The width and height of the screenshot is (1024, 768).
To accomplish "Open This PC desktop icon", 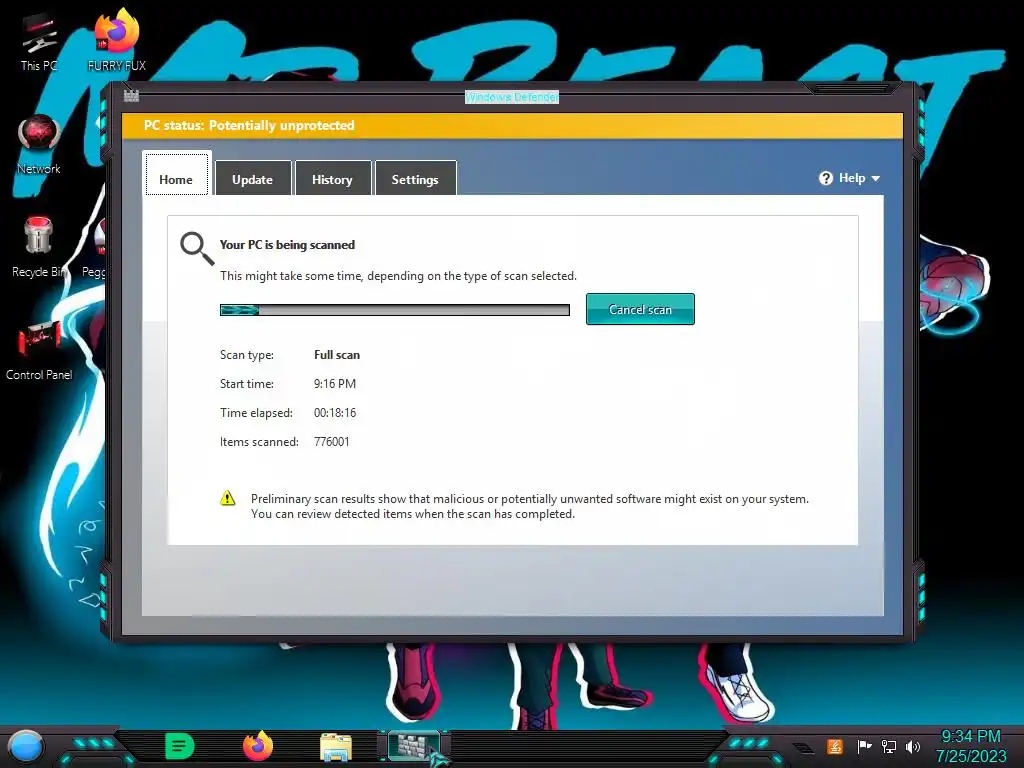I will point(39,42).
